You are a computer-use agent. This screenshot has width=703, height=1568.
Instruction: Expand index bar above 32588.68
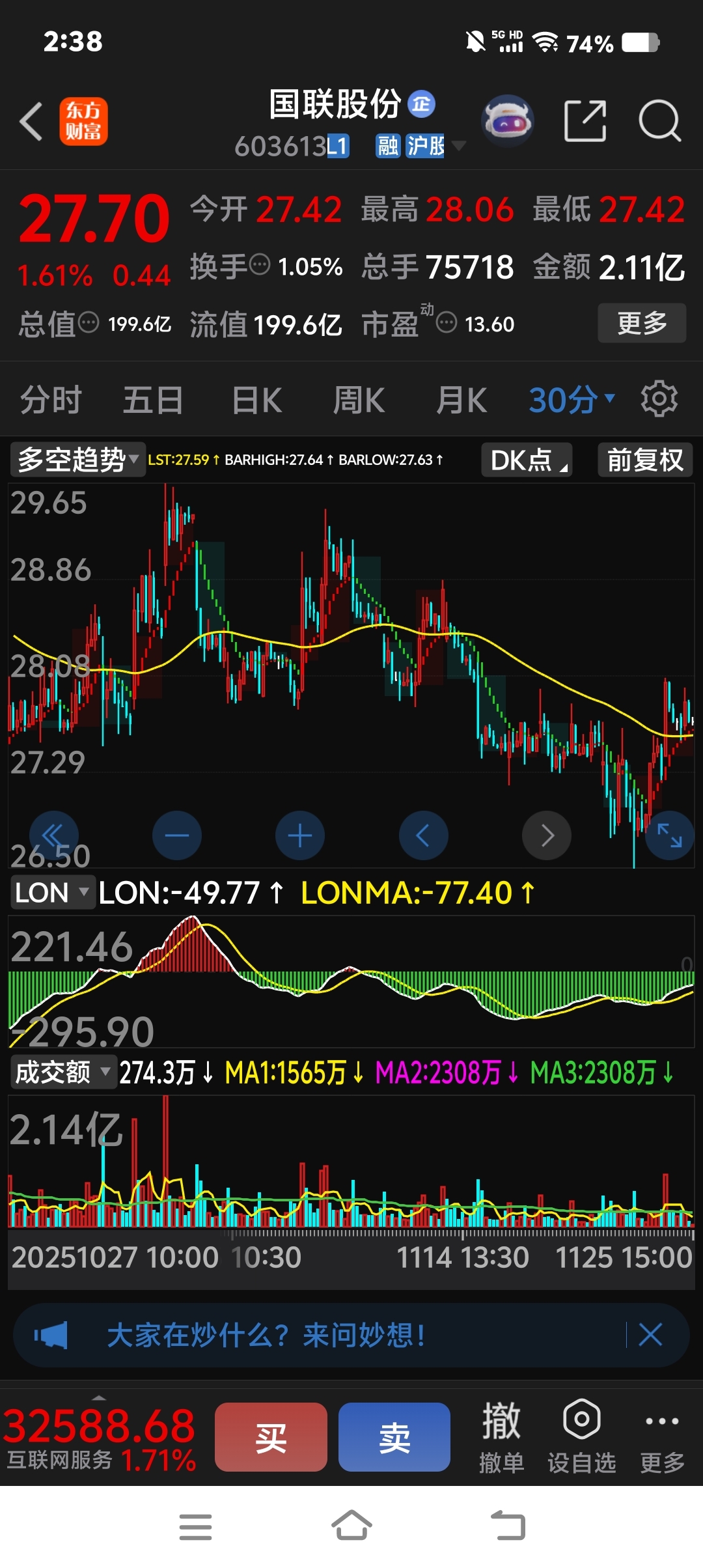point(99,1397)
